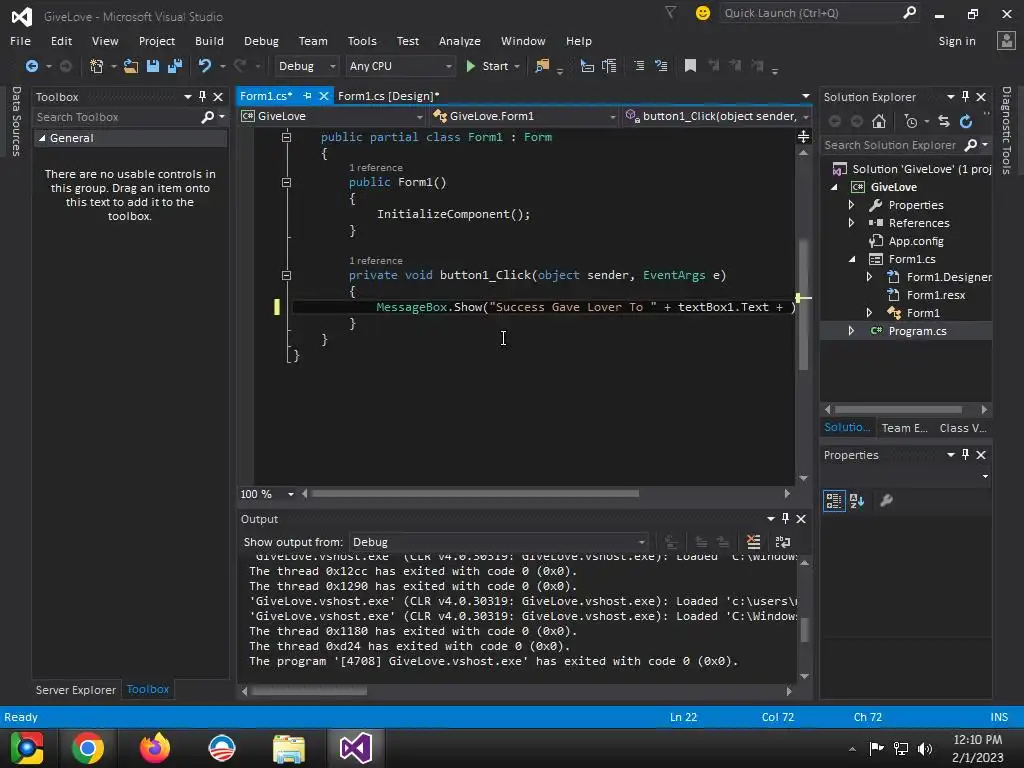Click the Undo arrow icon
Viewport: 1024px width, 768px height.
pyautogui.click(x=205, y=66)
